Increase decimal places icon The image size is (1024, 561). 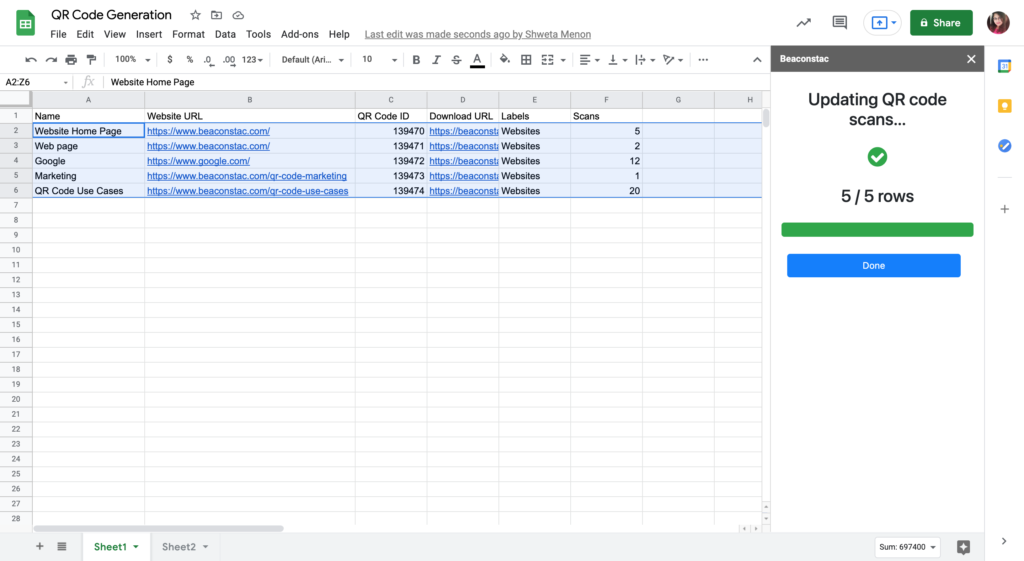pyautogui.click(x=229, y=59)
